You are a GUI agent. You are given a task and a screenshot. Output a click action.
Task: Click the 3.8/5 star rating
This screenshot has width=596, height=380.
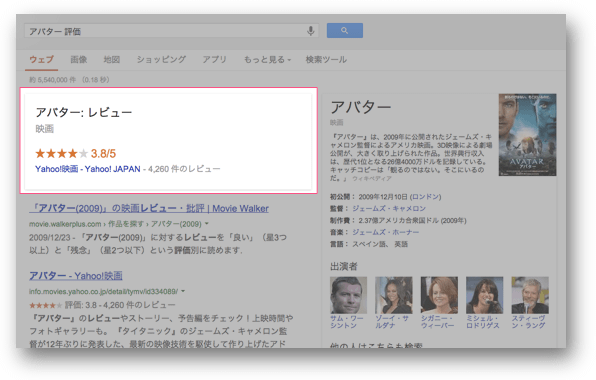point(75,154)
